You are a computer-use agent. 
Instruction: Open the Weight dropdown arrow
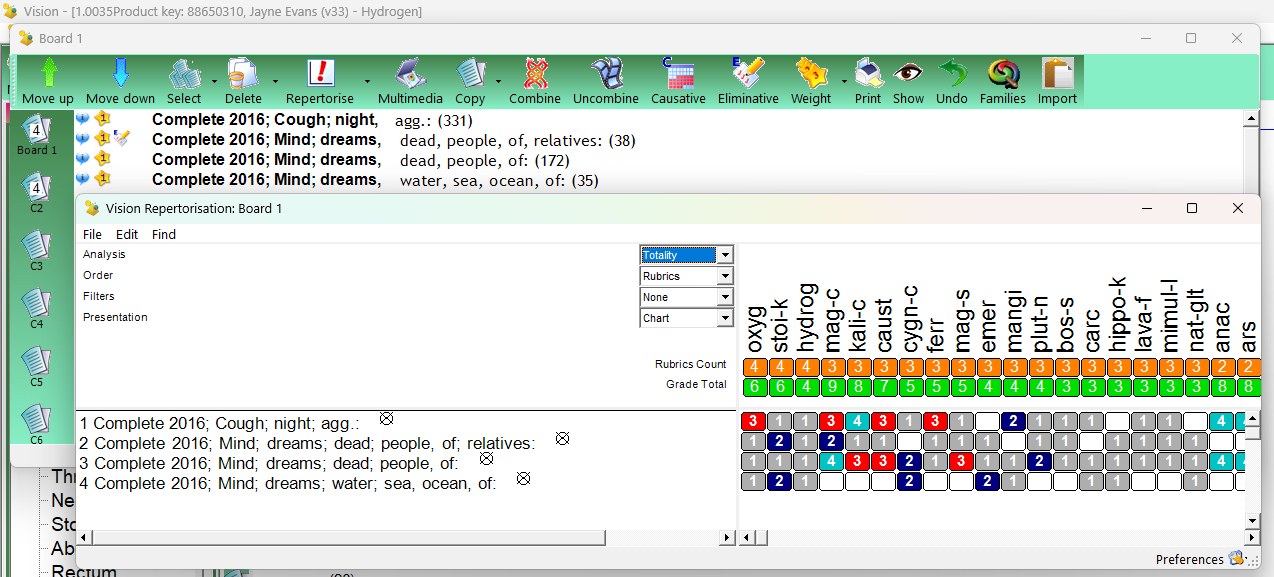pos(844,81)
